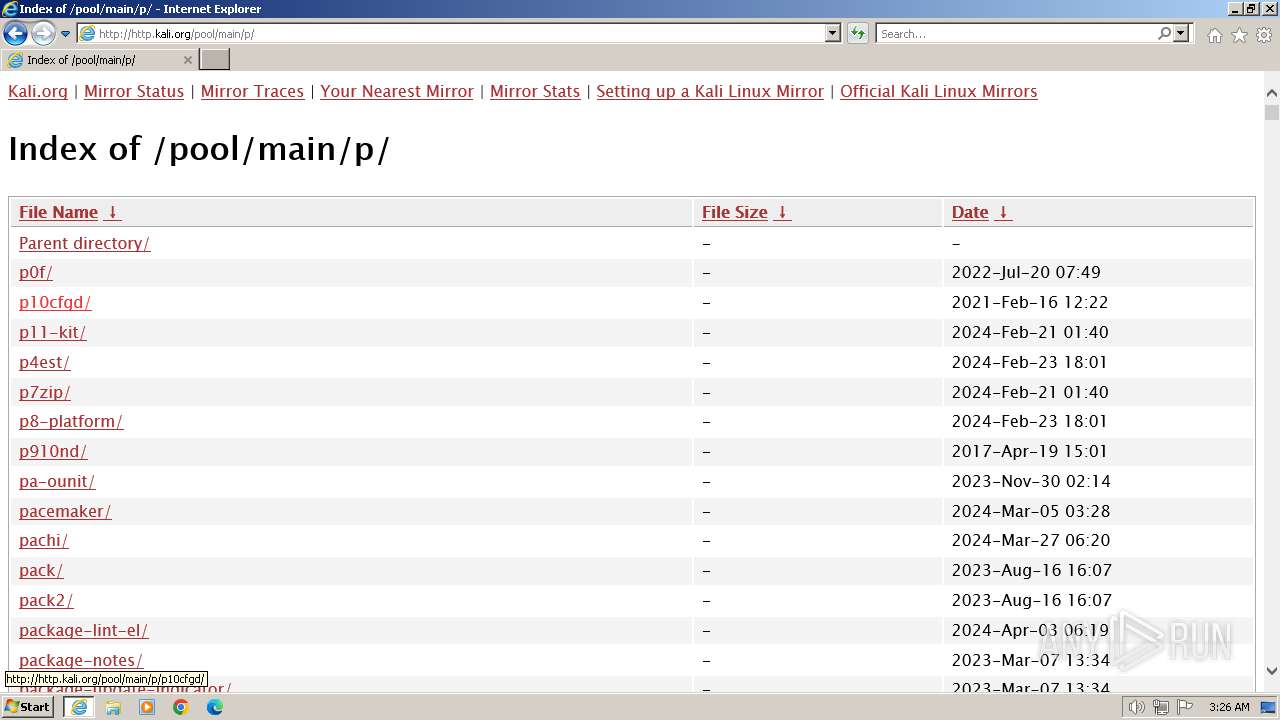Click the Action Center flag icon
The width and height of the screenshot is (1280, 720).
[1185, 707]
